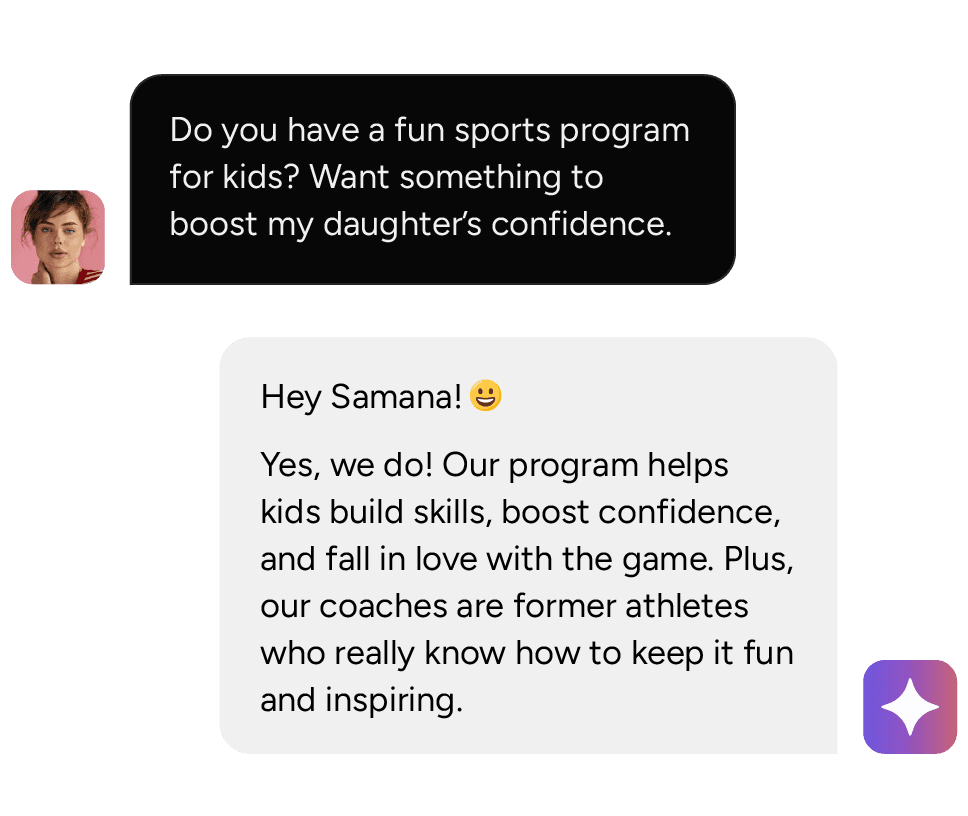Click the line "Do you have a fun sports program"
The width and height of the screenshot is (968, 816).
click(x=429, y=130)
